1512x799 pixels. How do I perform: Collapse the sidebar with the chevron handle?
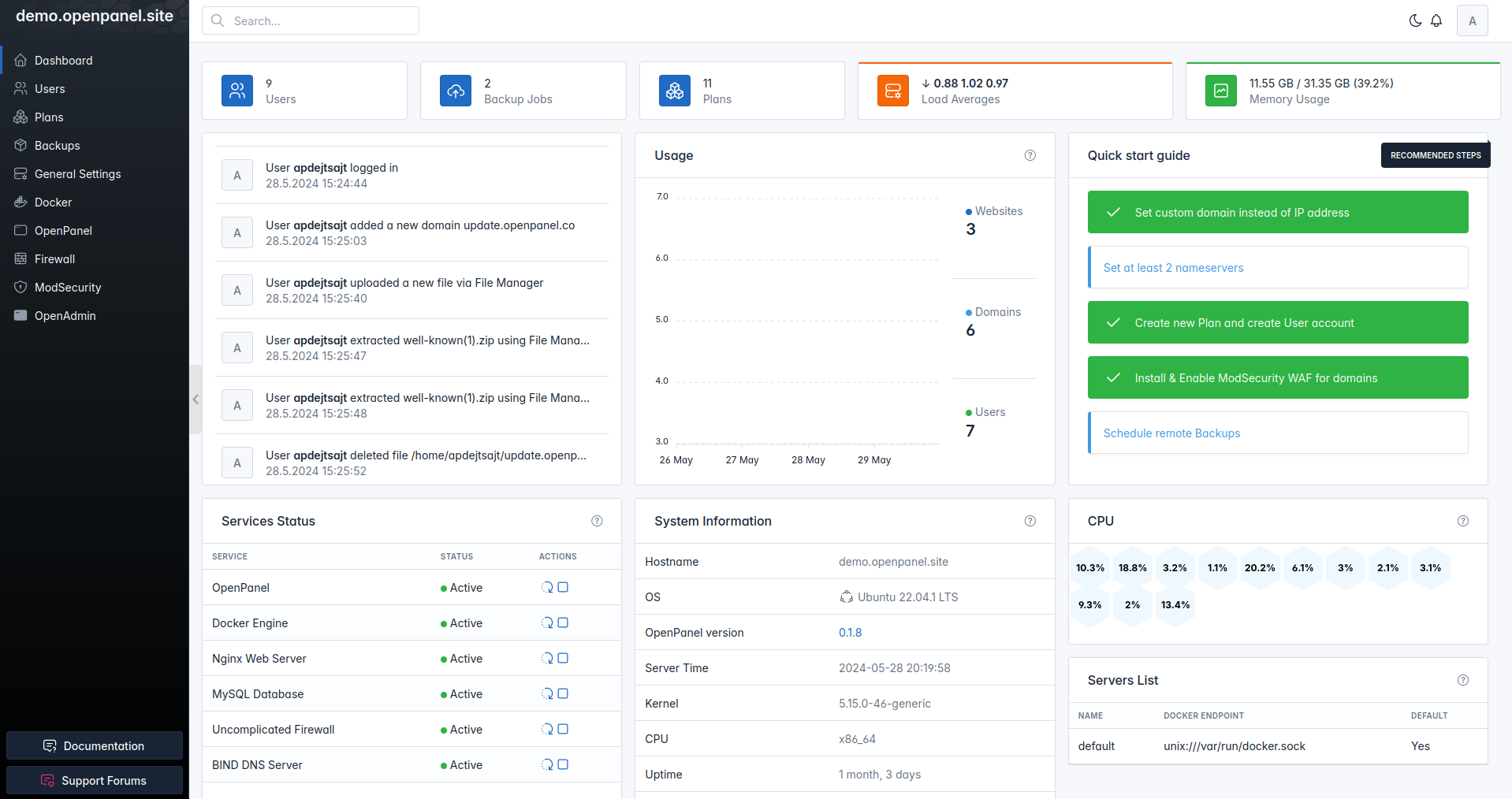click(196, 399)
